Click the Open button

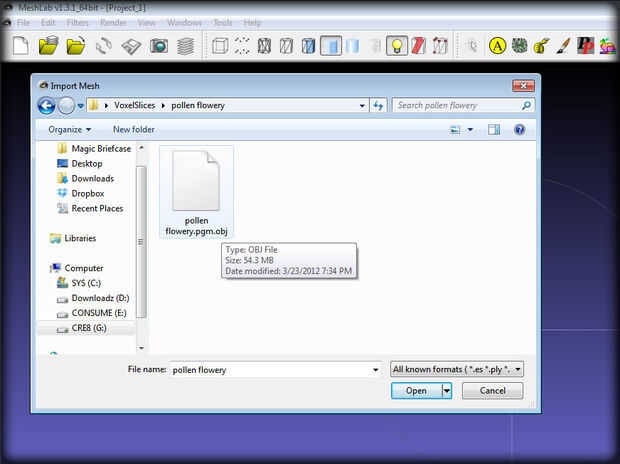point(416,391)
